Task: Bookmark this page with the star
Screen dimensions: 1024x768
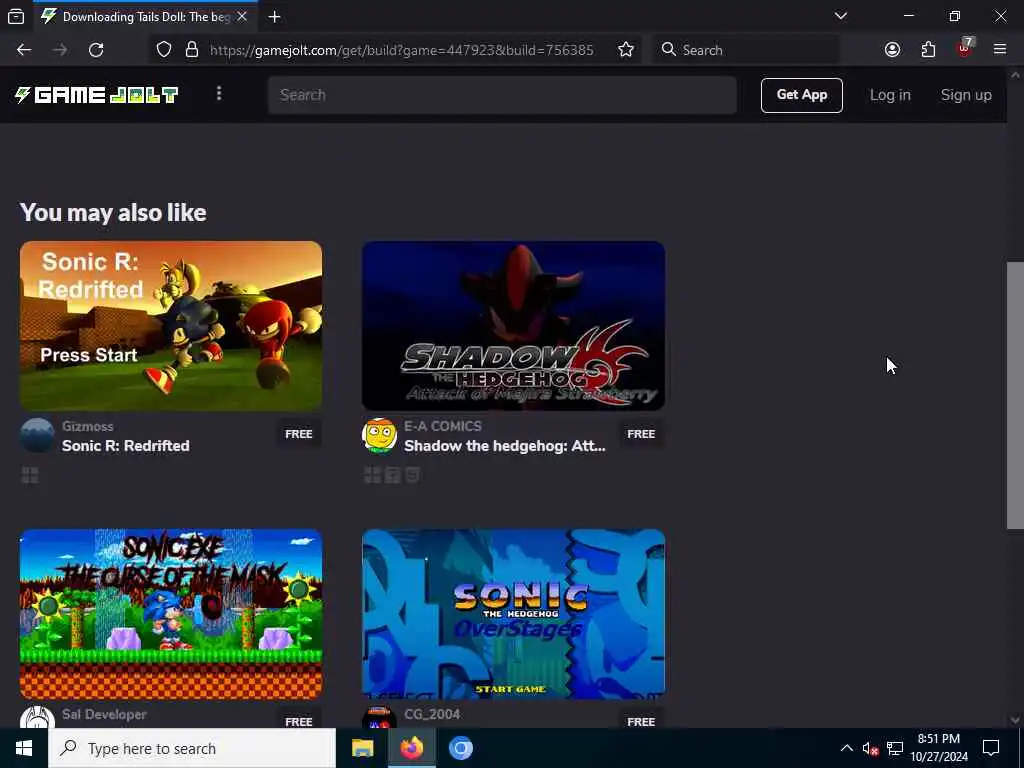Action: [626, 50]
